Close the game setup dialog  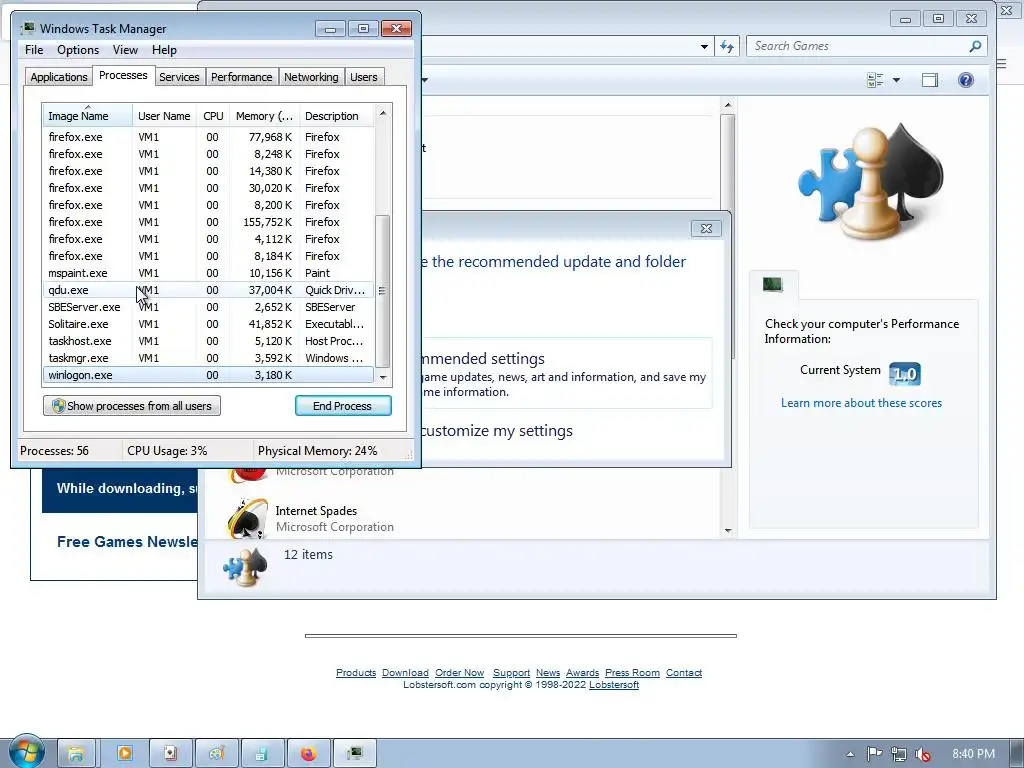click(706, 229)
